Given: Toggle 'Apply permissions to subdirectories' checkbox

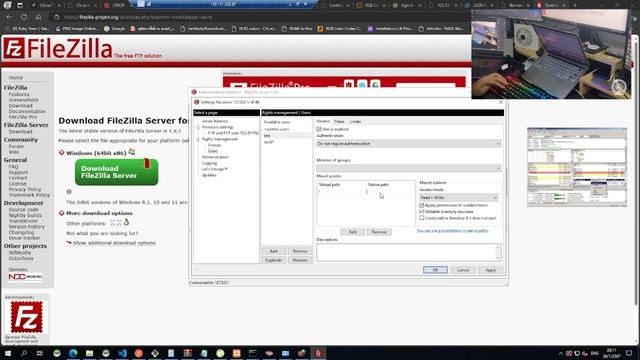Looking at the screenshot, I should click(422, 205).
